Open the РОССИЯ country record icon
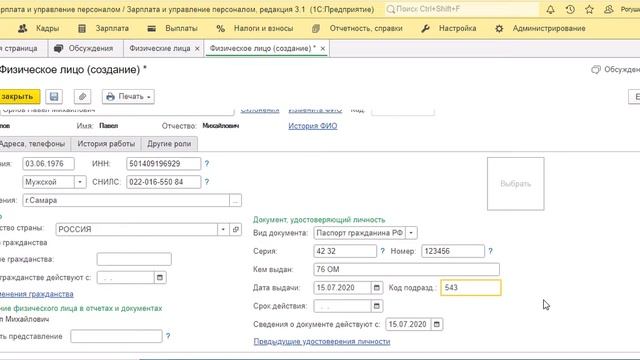This screenshot has height=360, width=640. (236, 229)
